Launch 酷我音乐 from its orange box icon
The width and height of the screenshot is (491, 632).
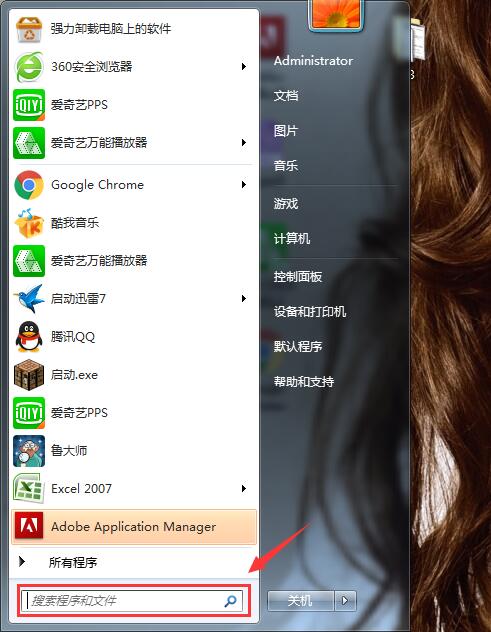click(29, 223)
